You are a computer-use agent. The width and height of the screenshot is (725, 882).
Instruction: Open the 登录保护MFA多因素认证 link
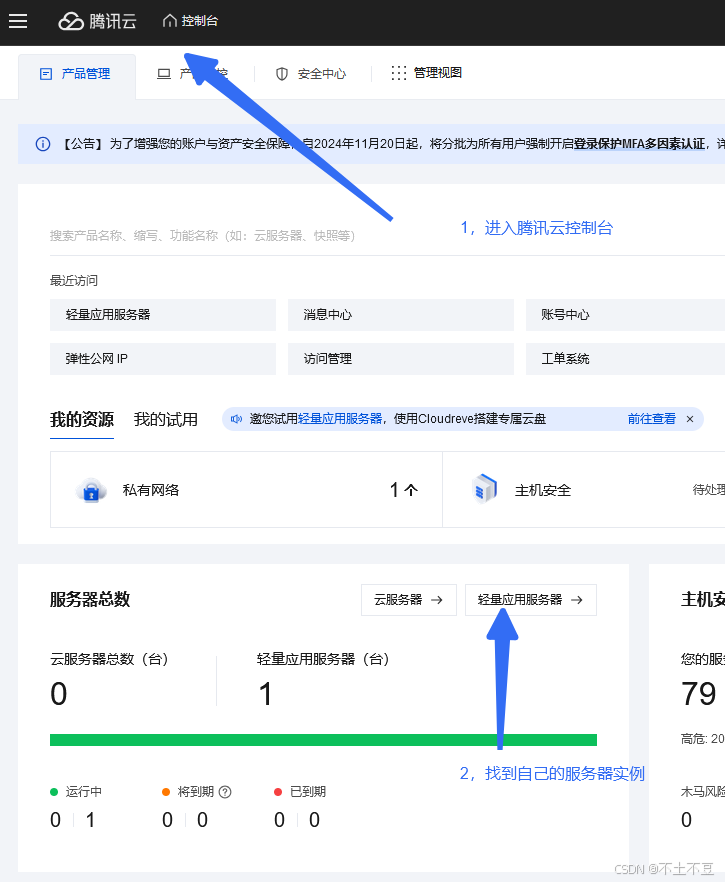(x=639, y=144)
